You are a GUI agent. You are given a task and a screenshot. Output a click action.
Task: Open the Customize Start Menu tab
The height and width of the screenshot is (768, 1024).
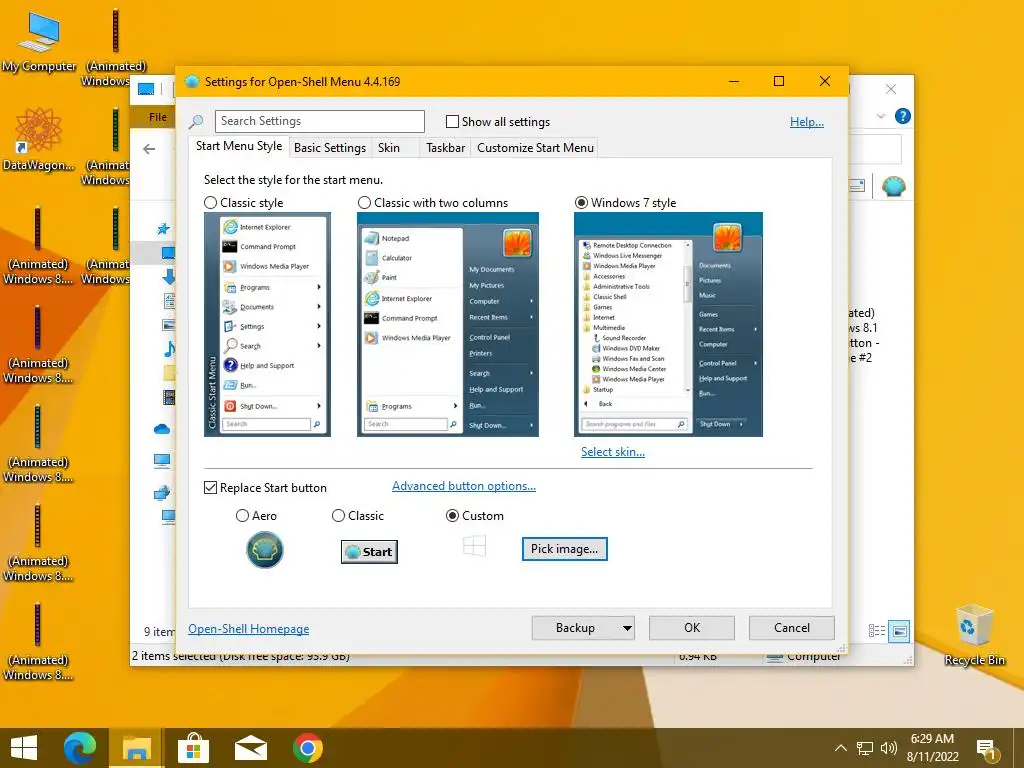pos(536,148)
